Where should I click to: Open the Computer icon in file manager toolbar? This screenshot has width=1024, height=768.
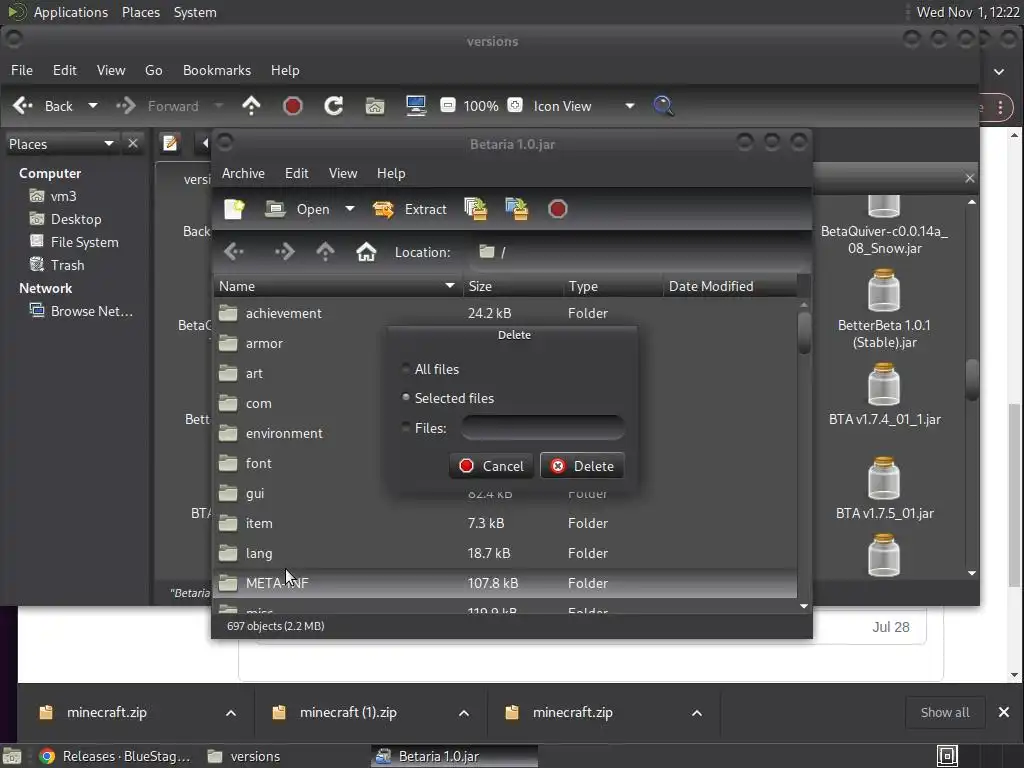416,106
